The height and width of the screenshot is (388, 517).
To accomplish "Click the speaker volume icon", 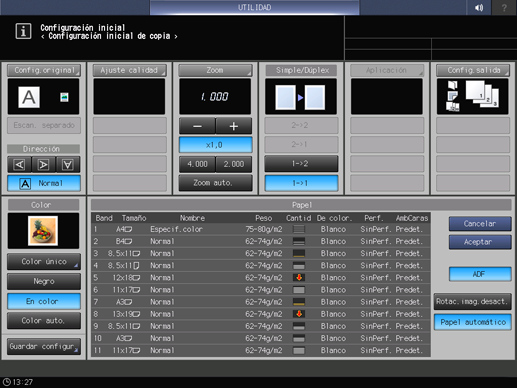I will click(479, 7).
